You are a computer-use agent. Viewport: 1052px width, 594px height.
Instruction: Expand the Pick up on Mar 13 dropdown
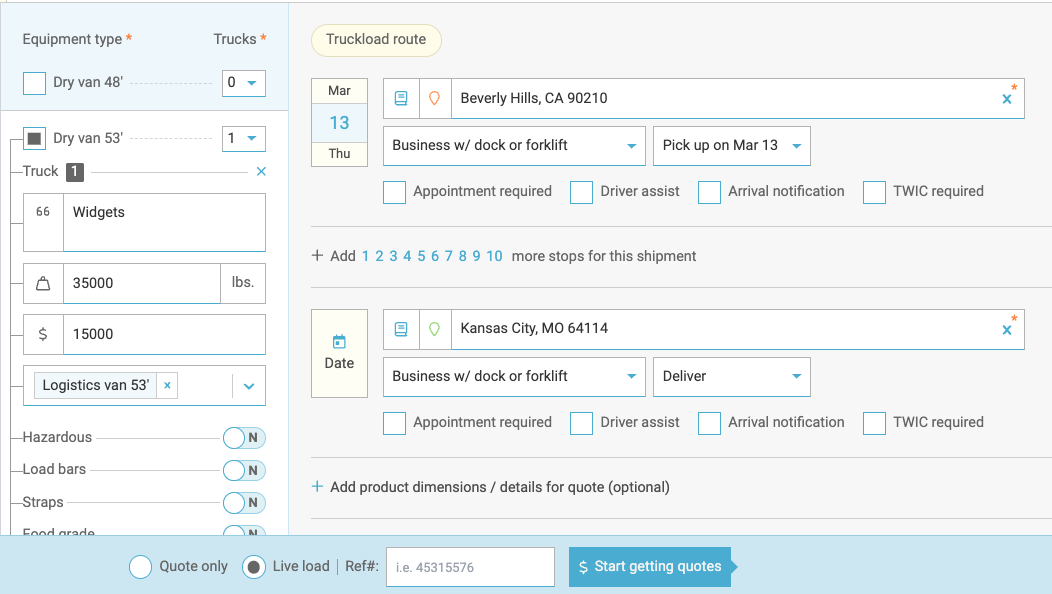[x=731, y=146]
